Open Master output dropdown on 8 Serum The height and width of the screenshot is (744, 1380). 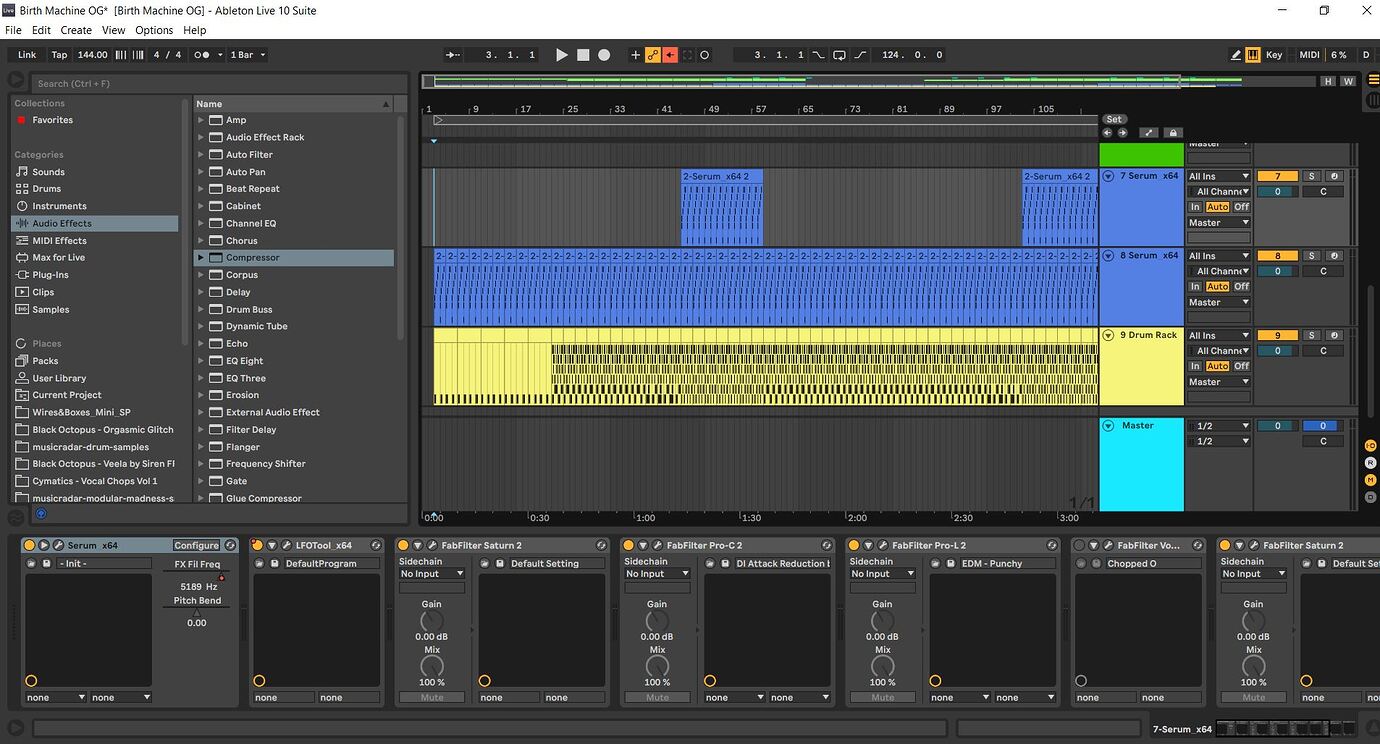[1219, 302]
